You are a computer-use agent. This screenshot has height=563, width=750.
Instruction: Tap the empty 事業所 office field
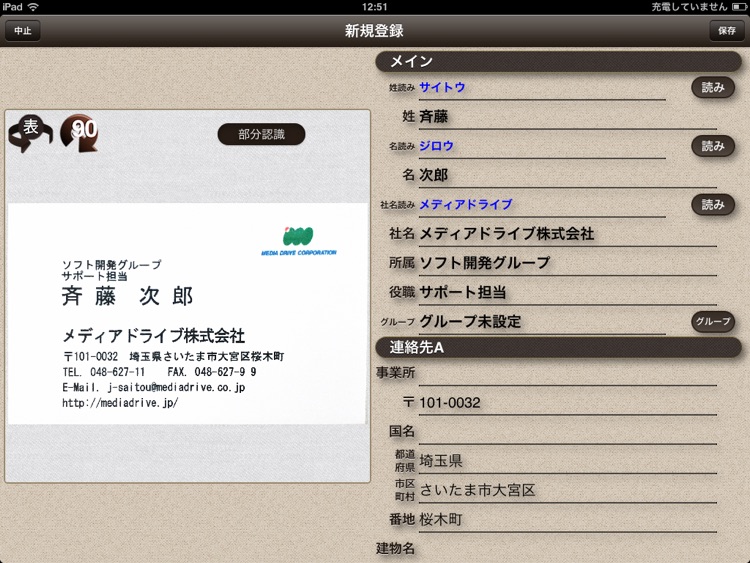(568, 374)
